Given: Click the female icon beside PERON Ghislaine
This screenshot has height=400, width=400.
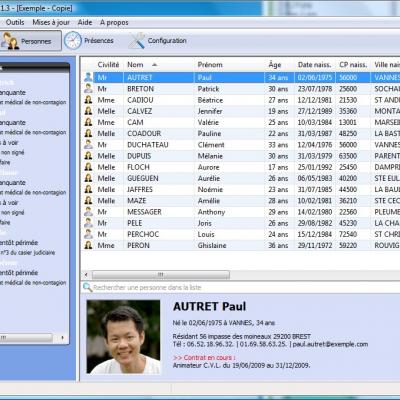Looking at the screenshot, I should [88, 245].
